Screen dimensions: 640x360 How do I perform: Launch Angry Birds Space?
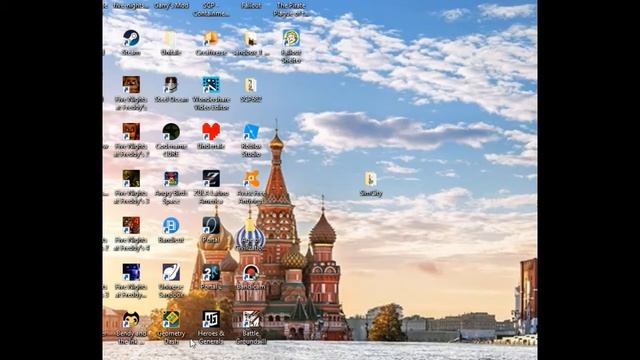171,179
